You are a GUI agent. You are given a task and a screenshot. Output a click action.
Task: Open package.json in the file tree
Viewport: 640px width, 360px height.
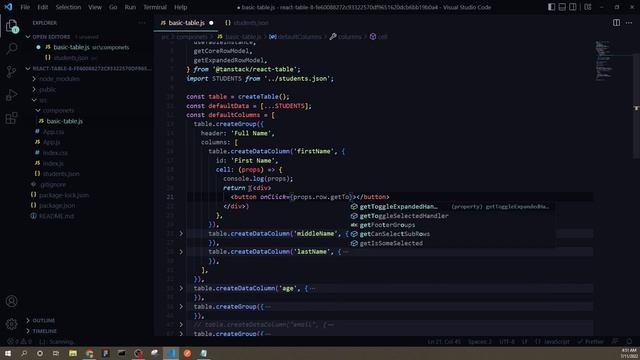pyautogui.click(x=57, y=206)
